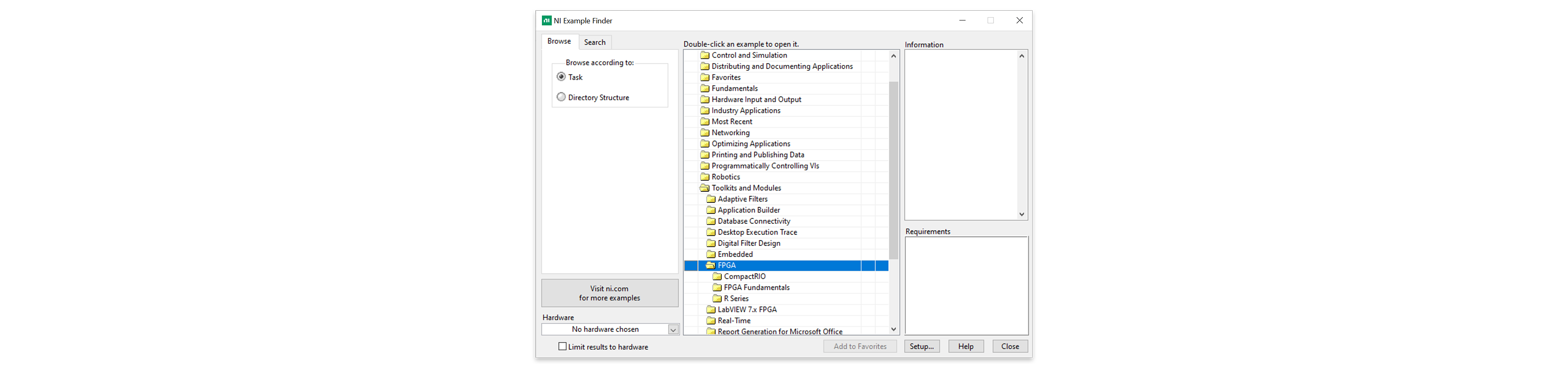Click the Add to Favorites button
This screenshot has height=368, width=1568.
pyautogui.click(x=860, y=346)
